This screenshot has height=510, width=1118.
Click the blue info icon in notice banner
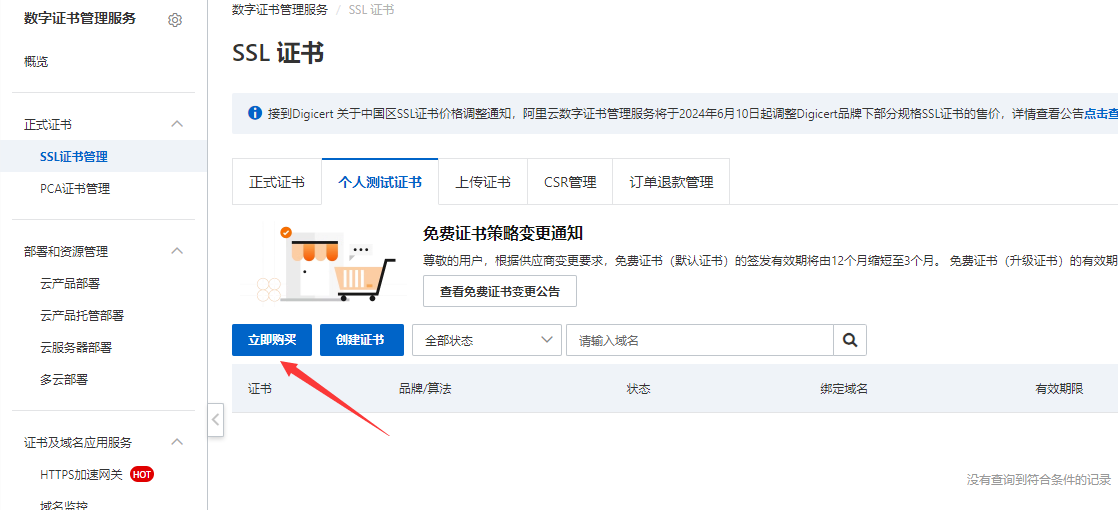255,113
